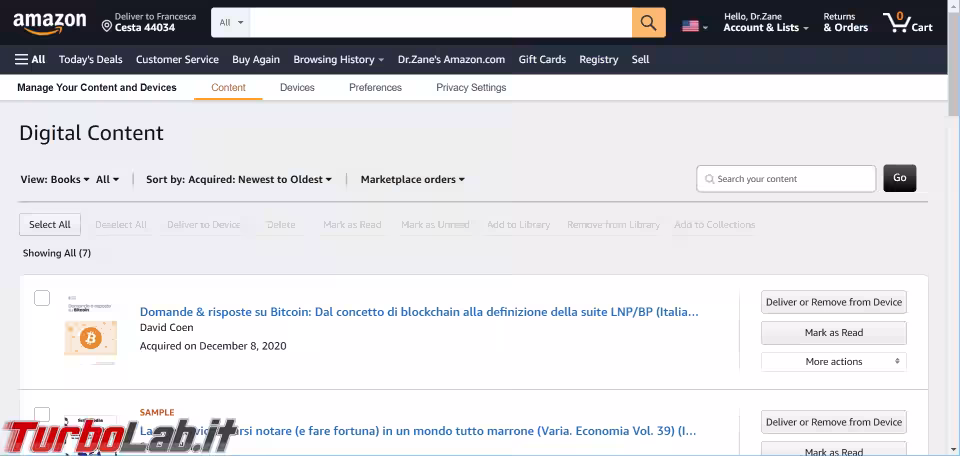Click the Deliver to Francesca address
The width and height of the screenshot is (960, 456).
click(149, 22)
